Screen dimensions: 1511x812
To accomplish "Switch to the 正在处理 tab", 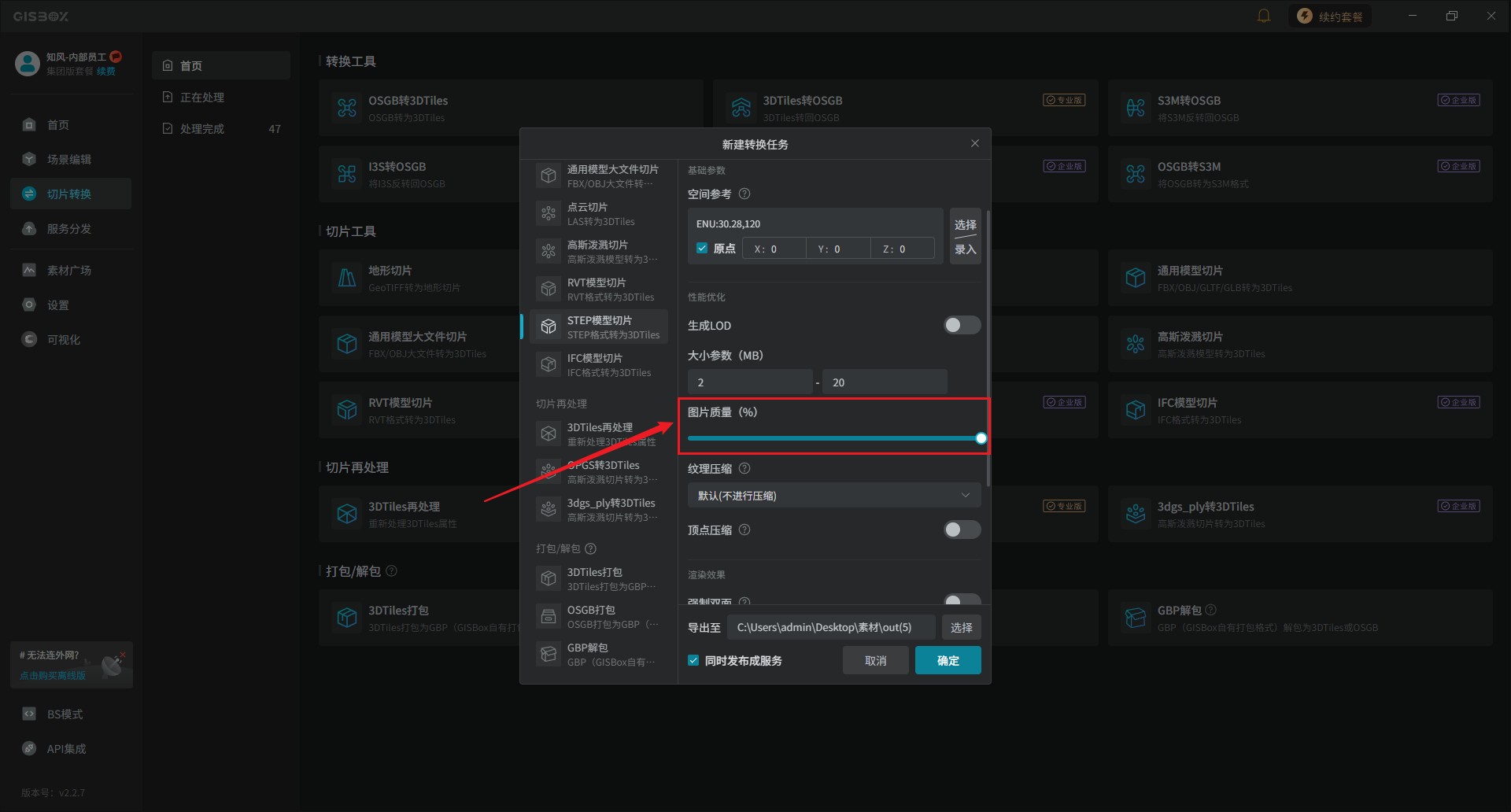I will [221, 97].
